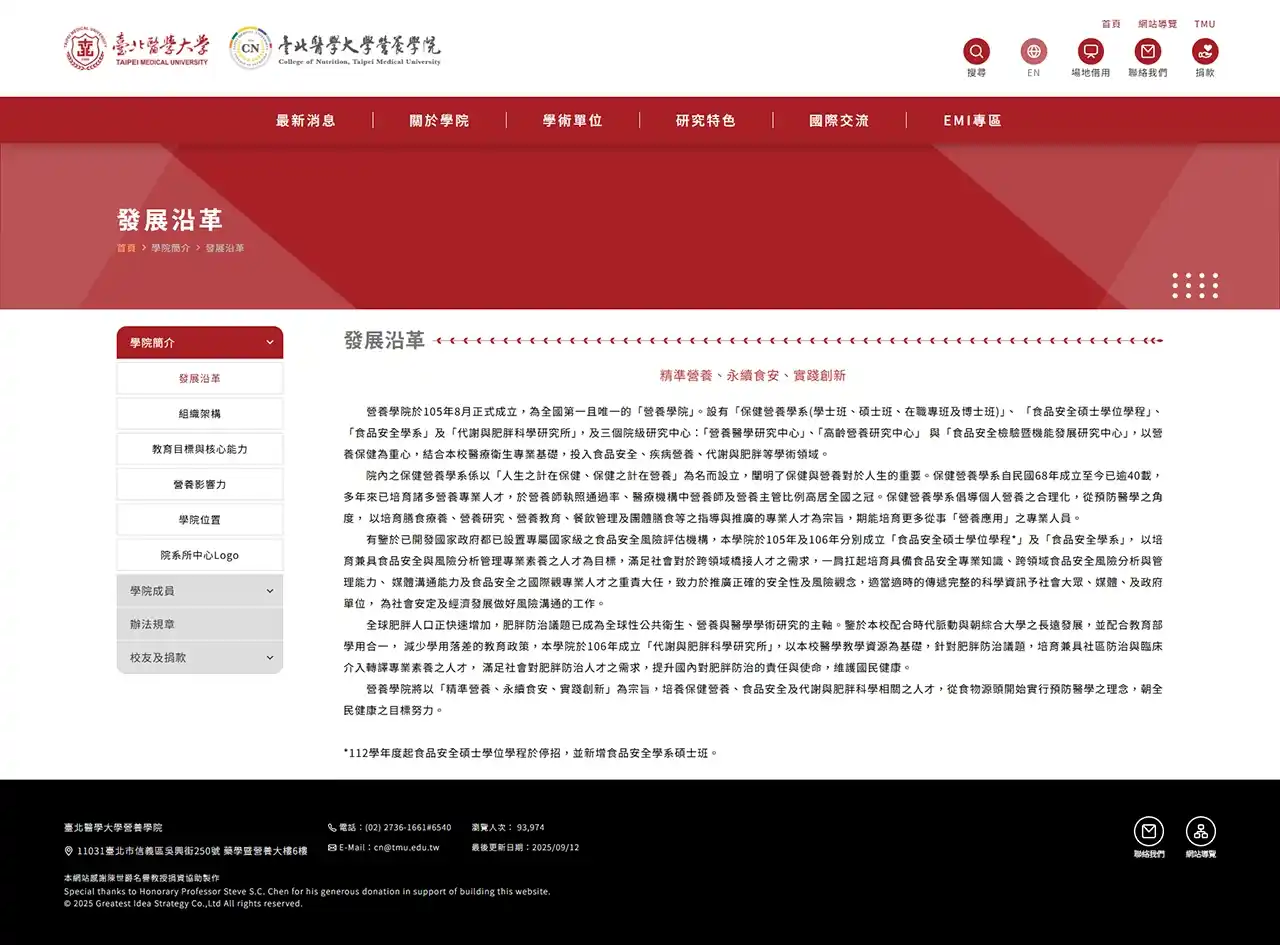The height and width of the screenshot is (945, 1280).
Task: Expand the 學院簡介 sidebar section
Action: tap(199, 342)
